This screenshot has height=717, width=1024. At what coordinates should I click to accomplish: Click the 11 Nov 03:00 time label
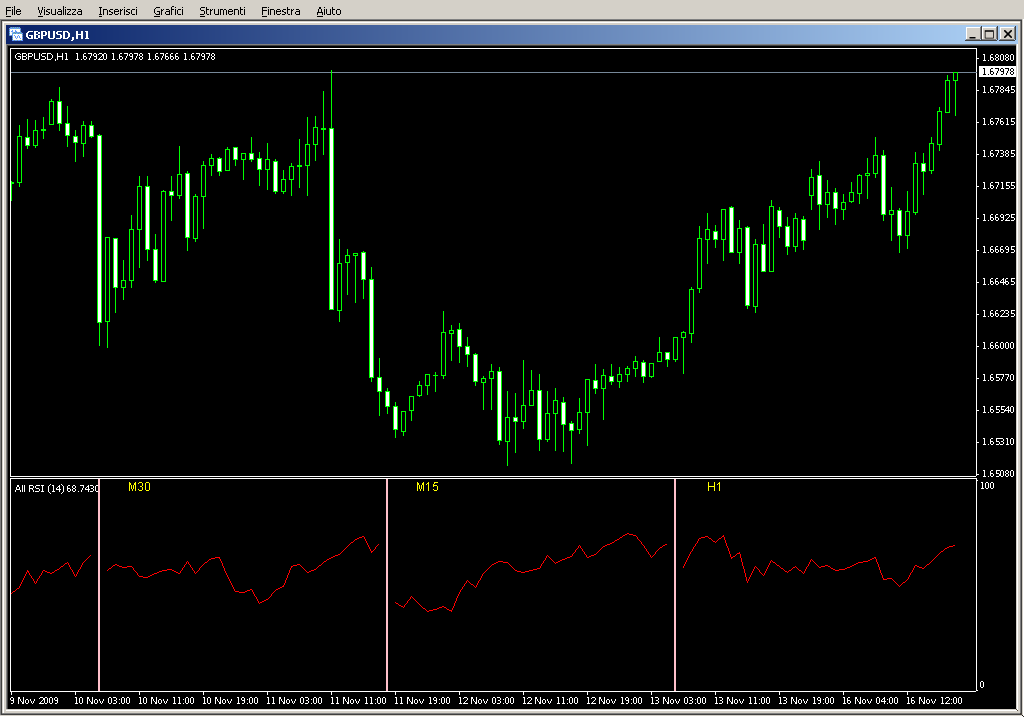(294, 701)
